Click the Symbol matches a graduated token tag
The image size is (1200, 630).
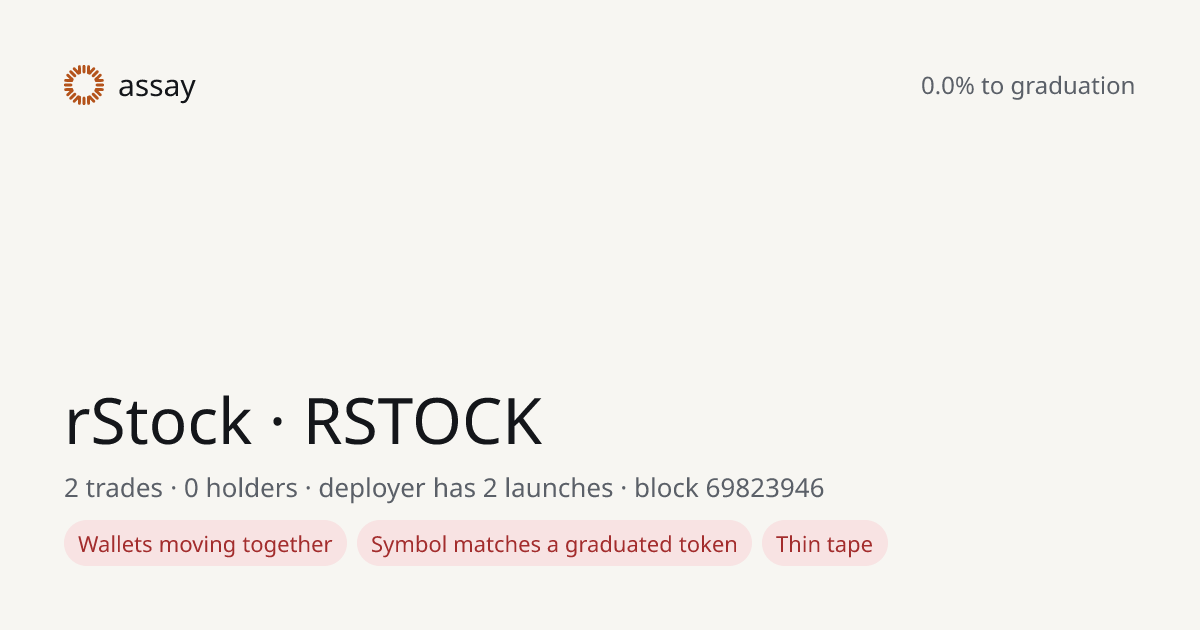pyautogui.click(x=554, y=544)
